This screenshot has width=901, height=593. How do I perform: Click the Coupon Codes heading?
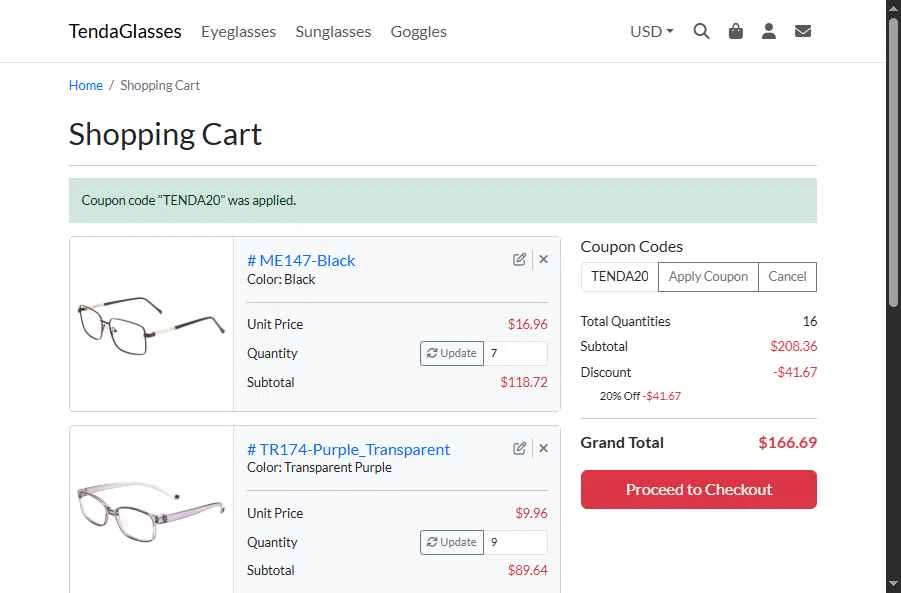632,247
